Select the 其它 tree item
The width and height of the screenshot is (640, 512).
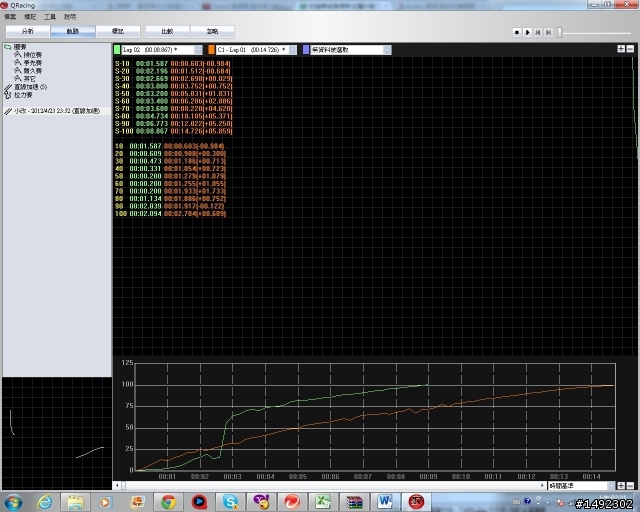point(29,79)
